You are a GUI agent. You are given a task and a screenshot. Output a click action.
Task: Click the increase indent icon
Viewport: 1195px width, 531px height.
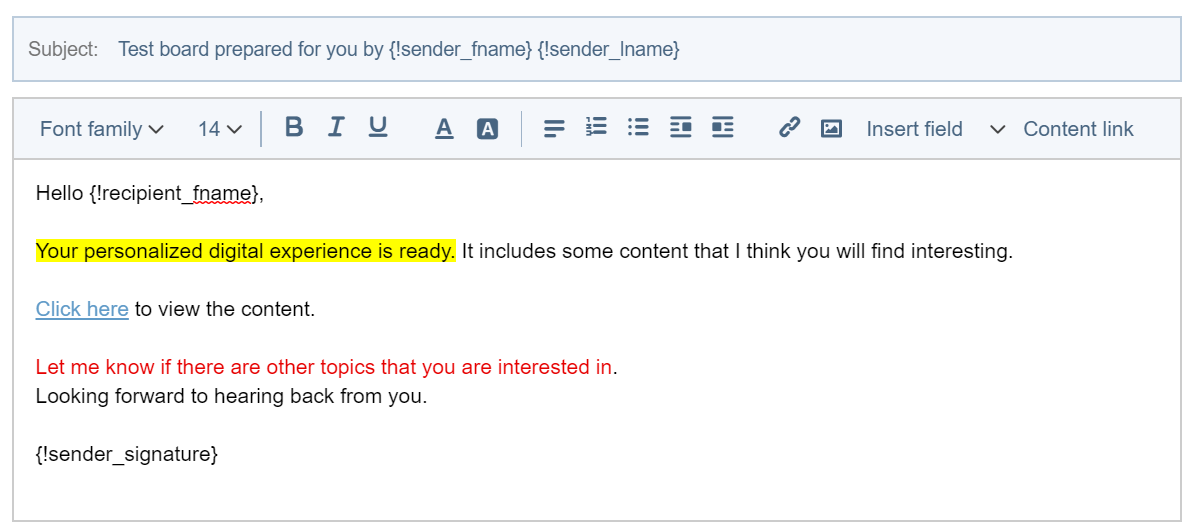coord(723,128)
